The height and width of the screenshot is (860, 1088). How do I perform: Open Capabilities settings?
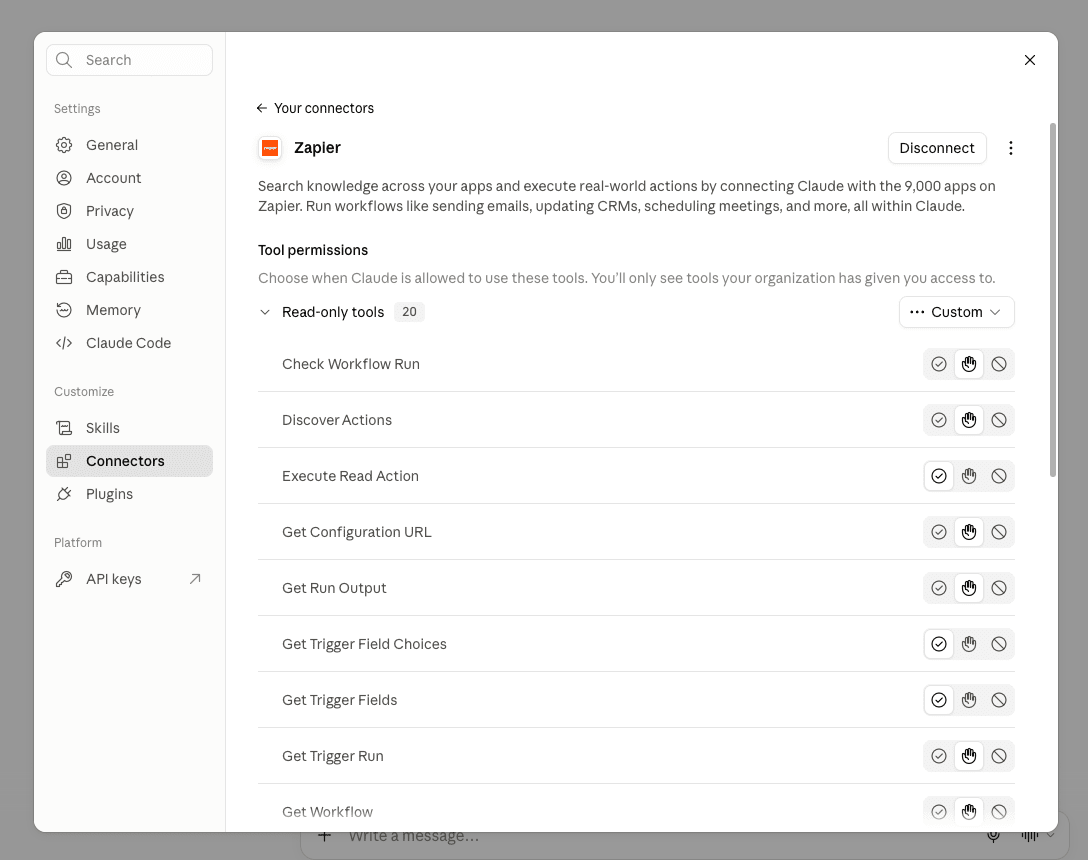pyautogui.click(x=129, y=277)
